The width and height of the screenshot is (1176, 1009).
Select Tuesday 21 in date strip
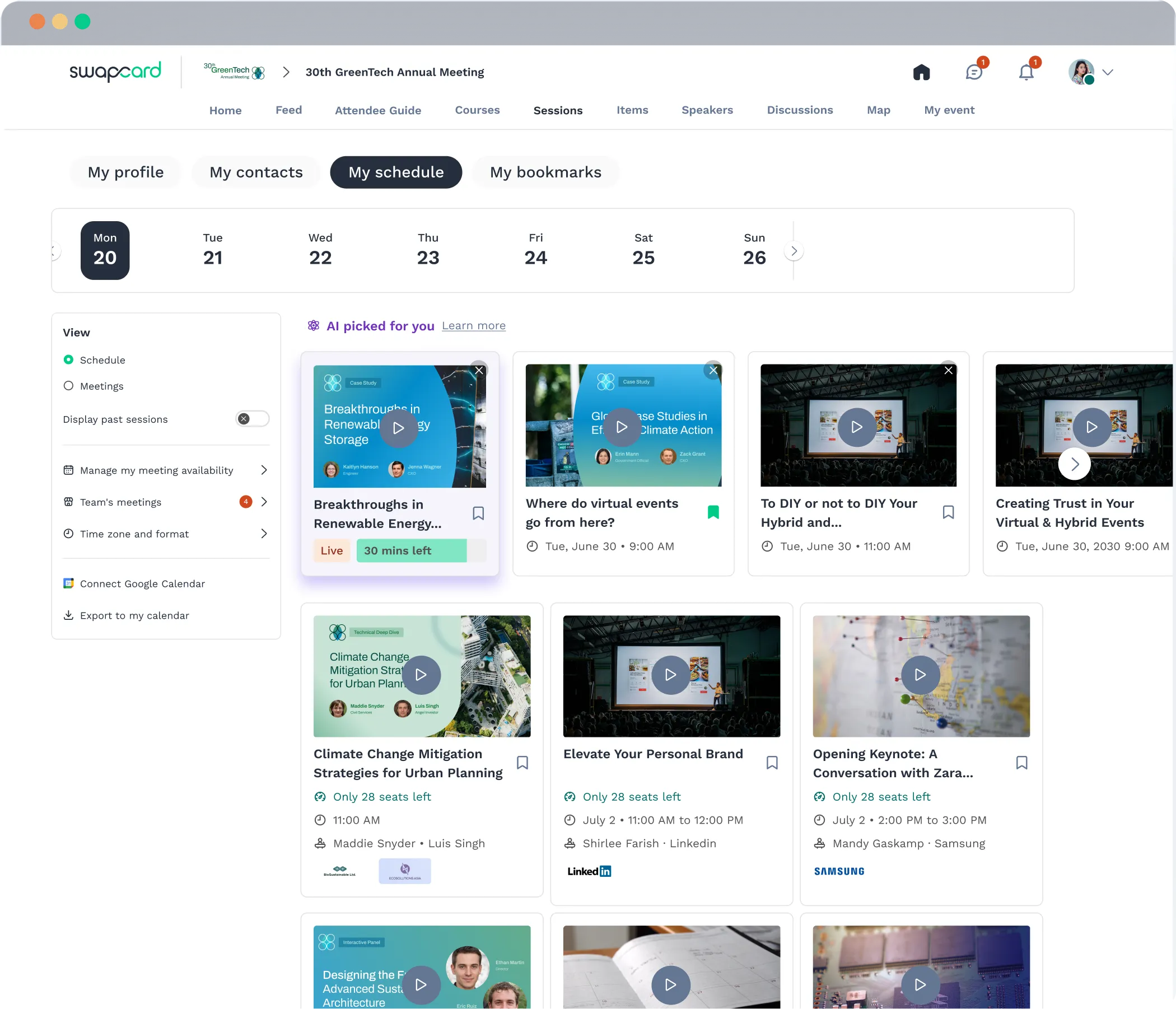(x=213, y=250)
